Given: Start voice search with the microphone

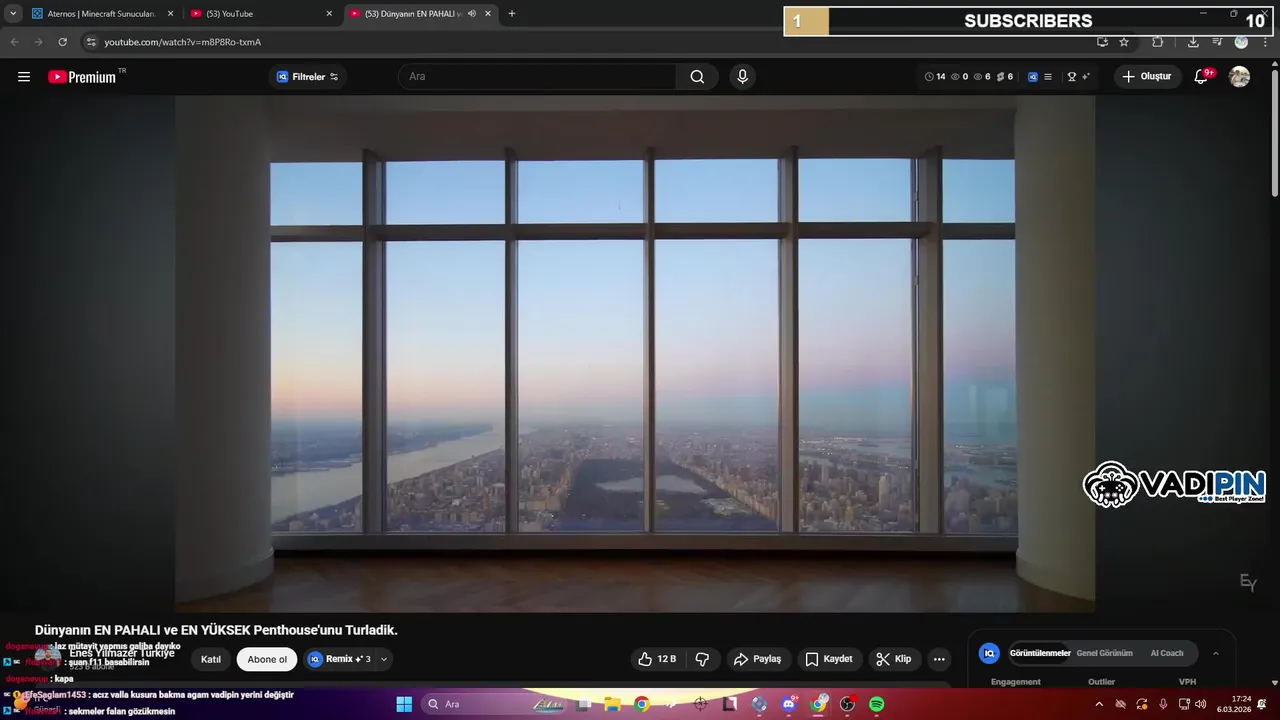Looking at the screenshot, I should (742, 77).
